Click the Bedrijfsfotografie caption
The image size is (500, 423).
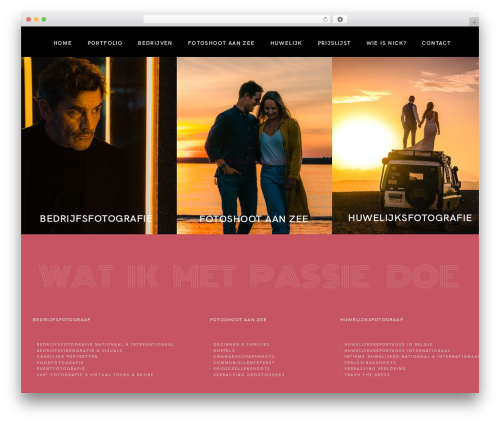pos(96,219)
